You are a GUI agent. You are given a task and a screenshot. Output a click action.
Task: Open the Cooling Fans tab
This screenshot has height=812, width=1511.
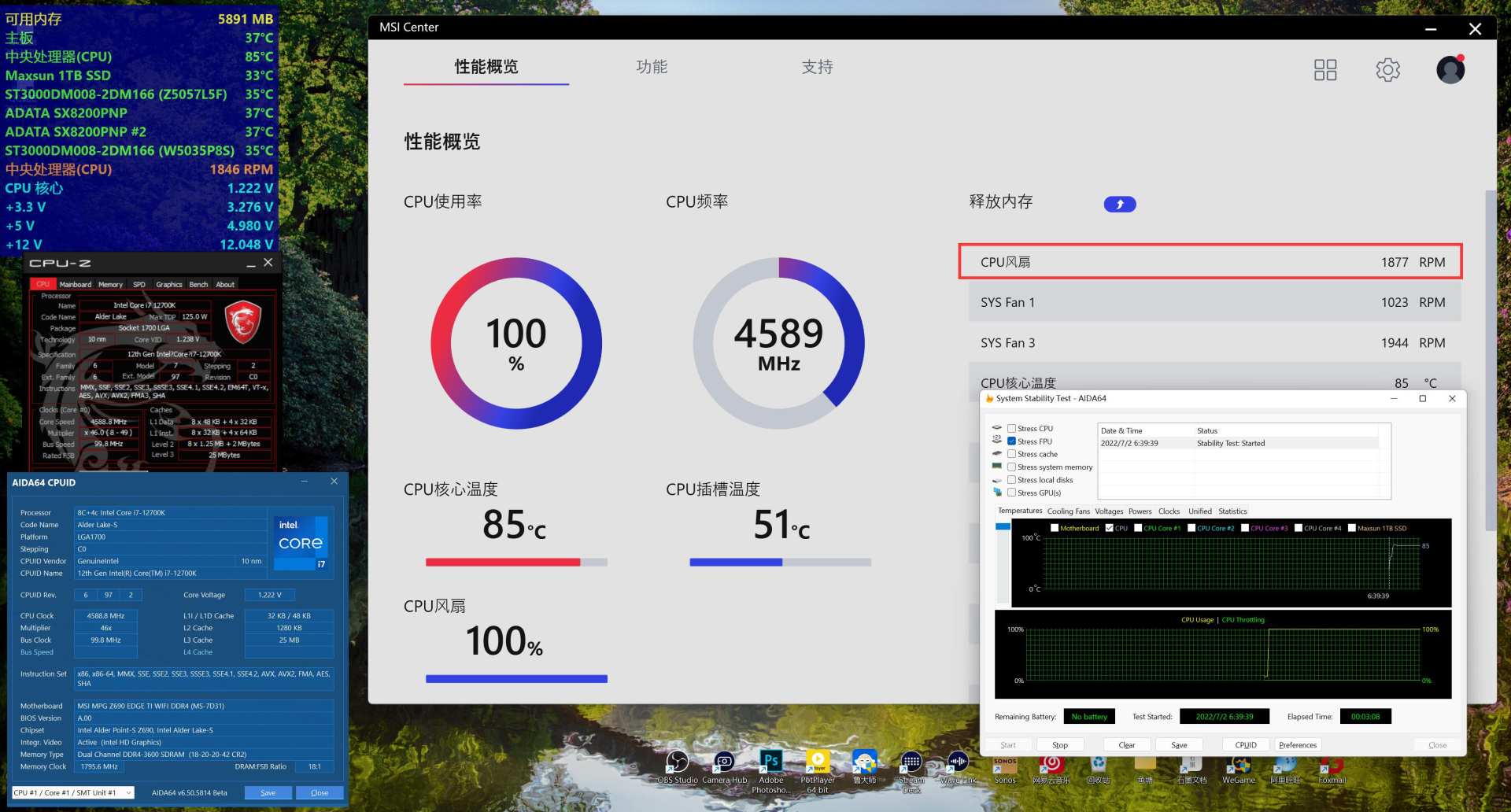pyautogui.click(x=1068, y=511)
